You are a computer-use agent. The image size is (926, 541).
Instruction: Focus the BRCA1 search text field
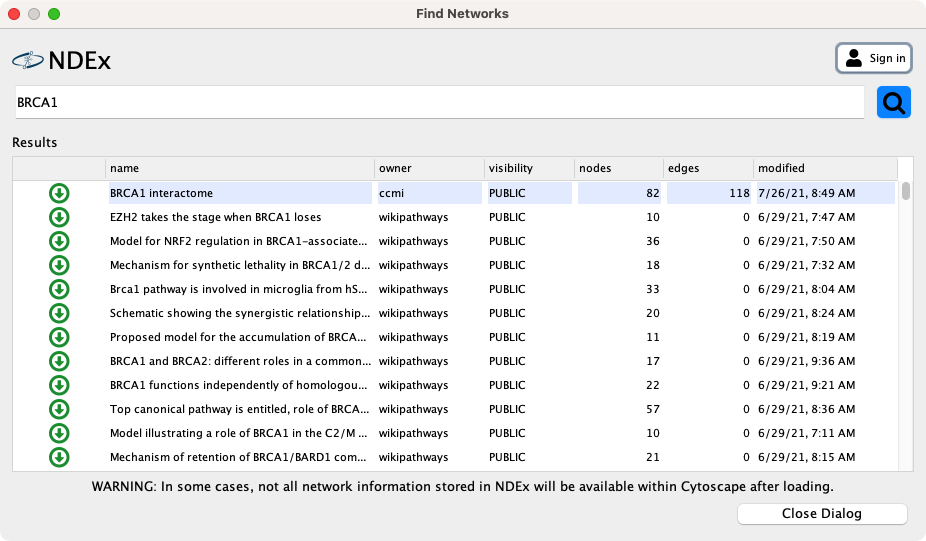click(438, 102)
